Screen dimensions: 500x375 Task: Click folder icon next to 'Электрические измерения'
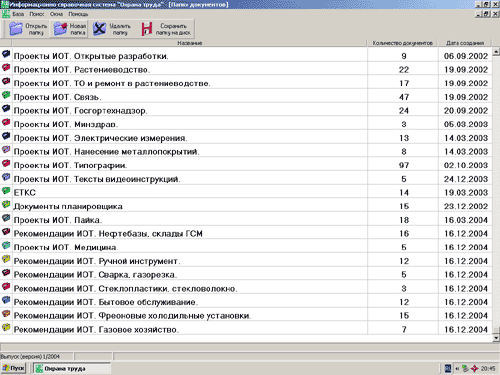pyautogui.click(x=6, y=136)
